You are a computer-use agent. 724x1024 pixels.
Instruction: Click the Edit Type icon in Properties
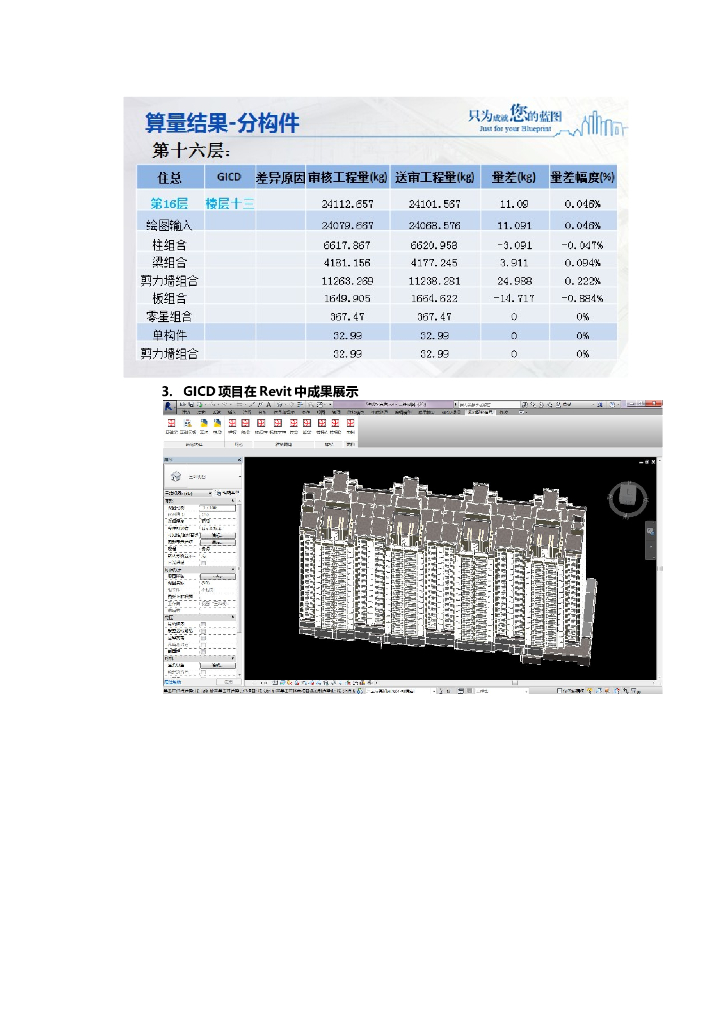pos(225,493)
